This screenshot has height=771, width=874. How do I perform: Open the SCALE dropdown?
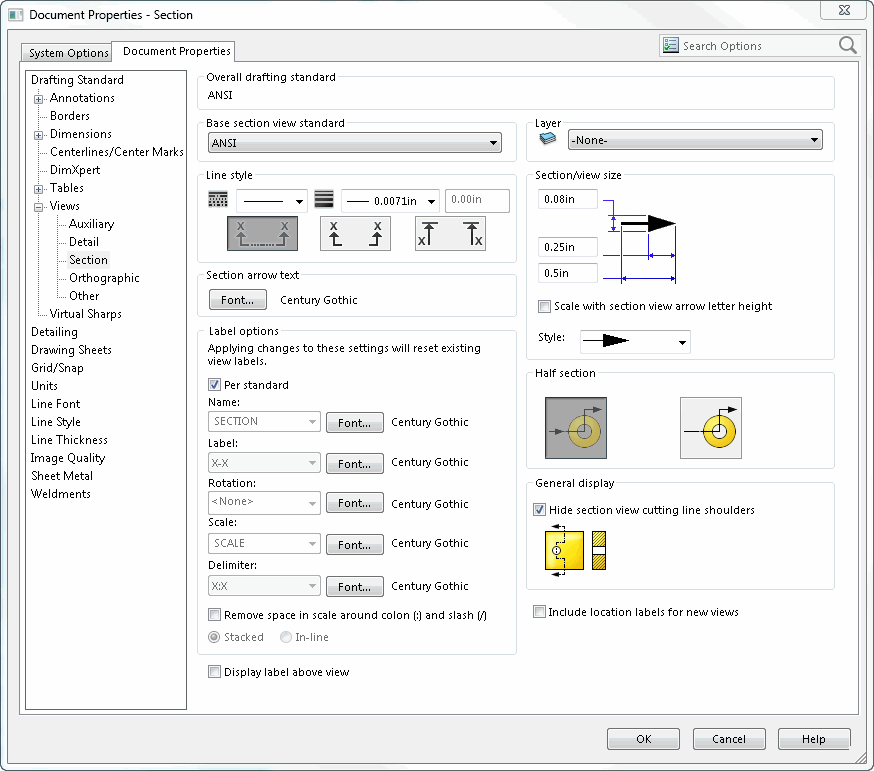click(264, 544)
